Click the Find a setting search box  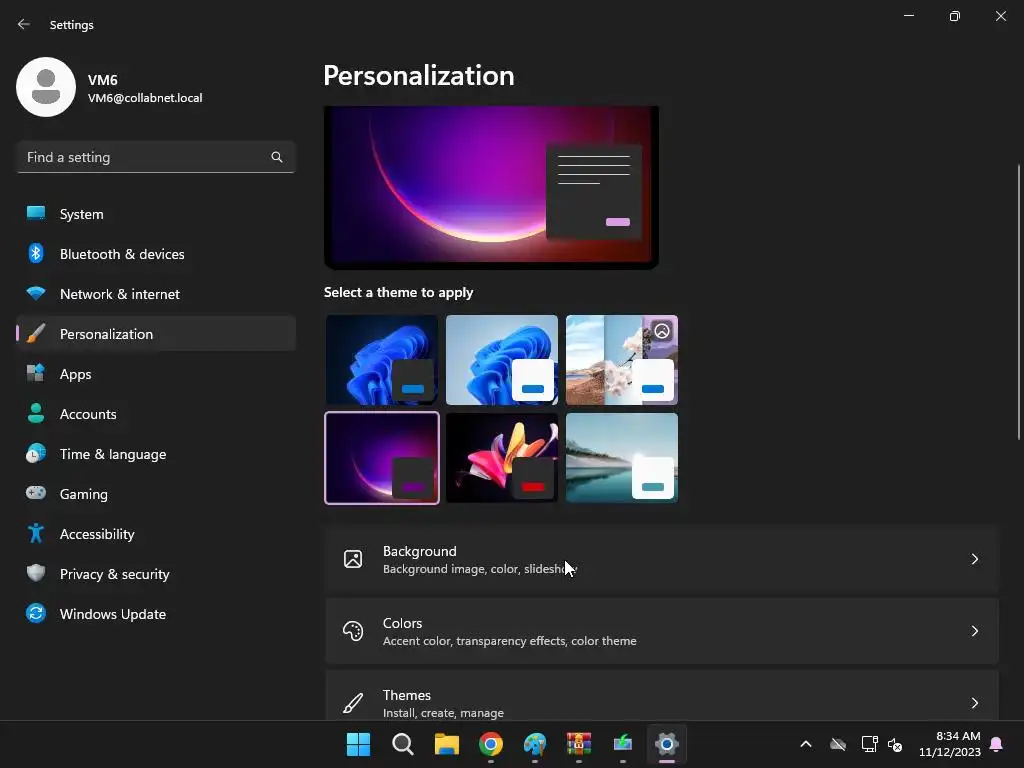pos(156,157)
